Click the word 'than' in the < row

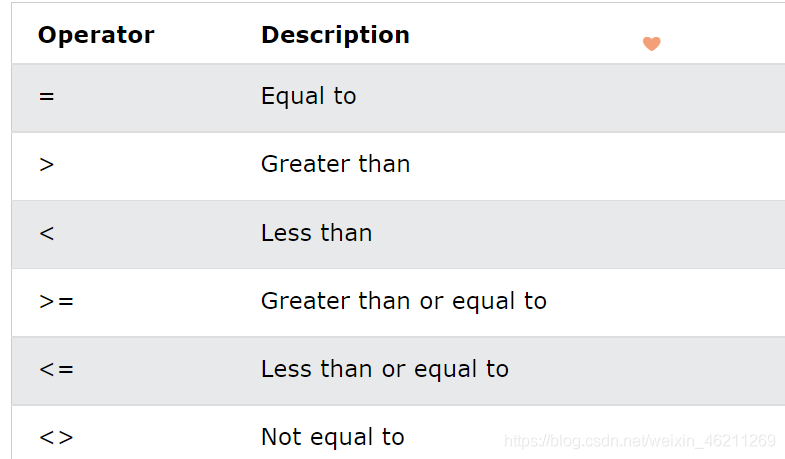tap(346, 233)
